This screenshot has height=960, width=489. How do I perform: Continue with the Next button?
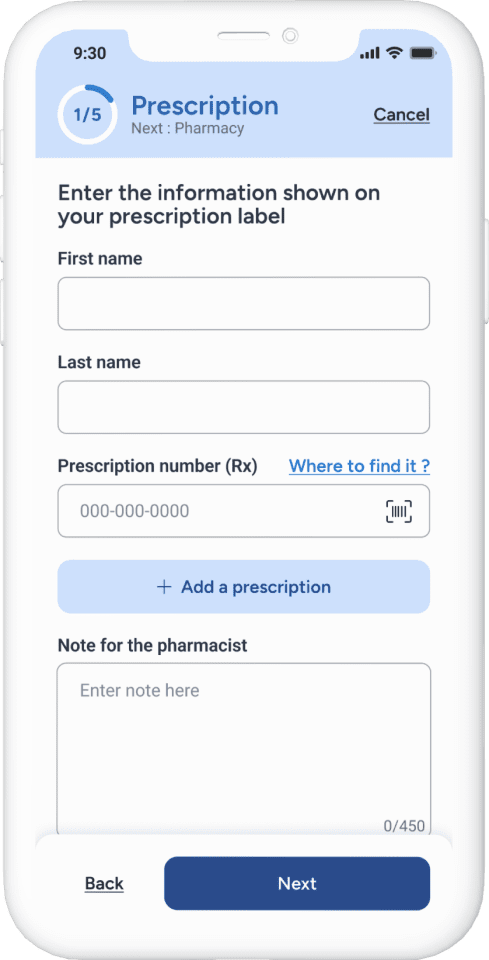[x=297, y=883]
